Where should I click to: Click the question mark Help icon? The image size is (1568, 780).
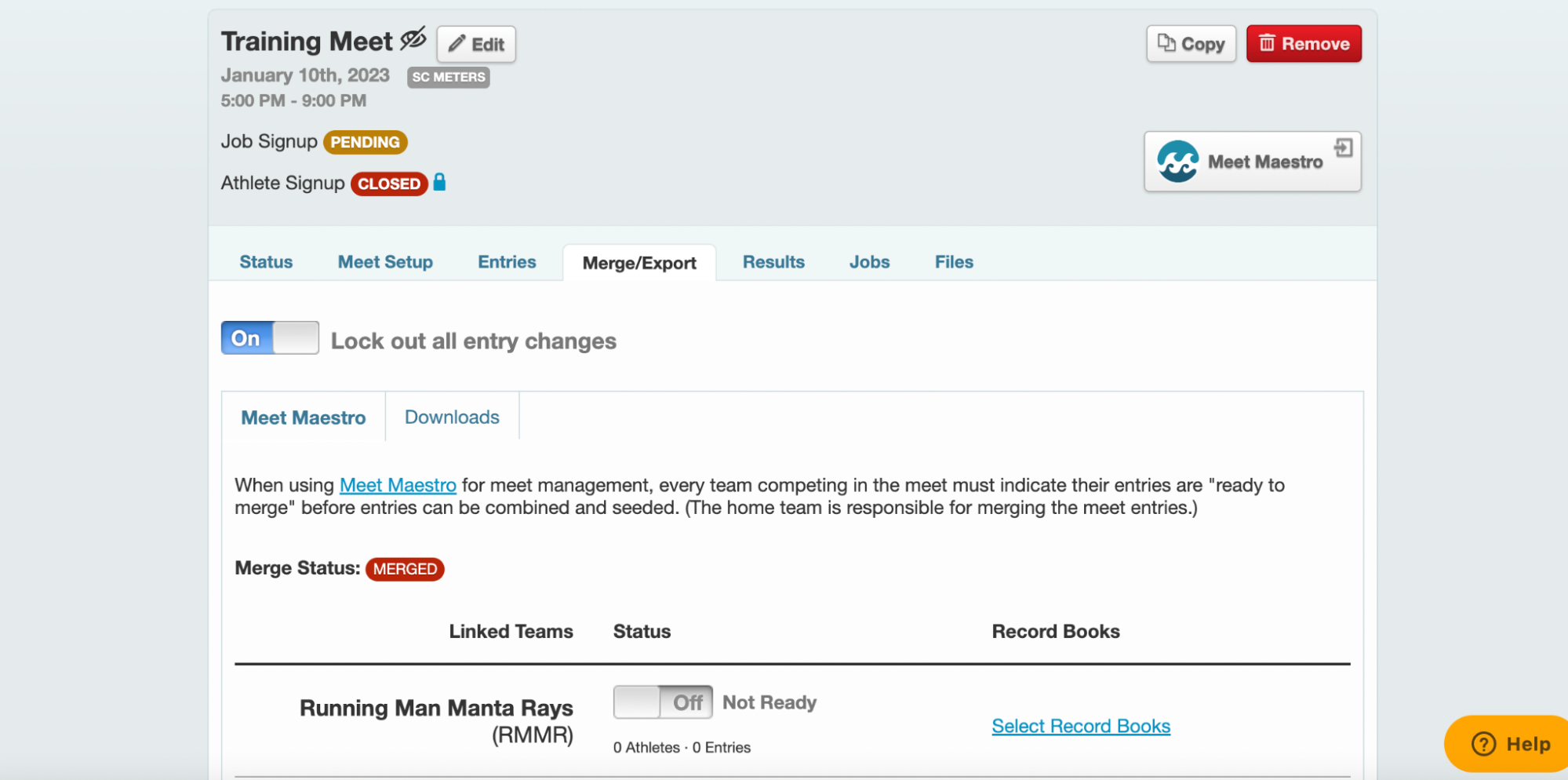(1483, 744)
